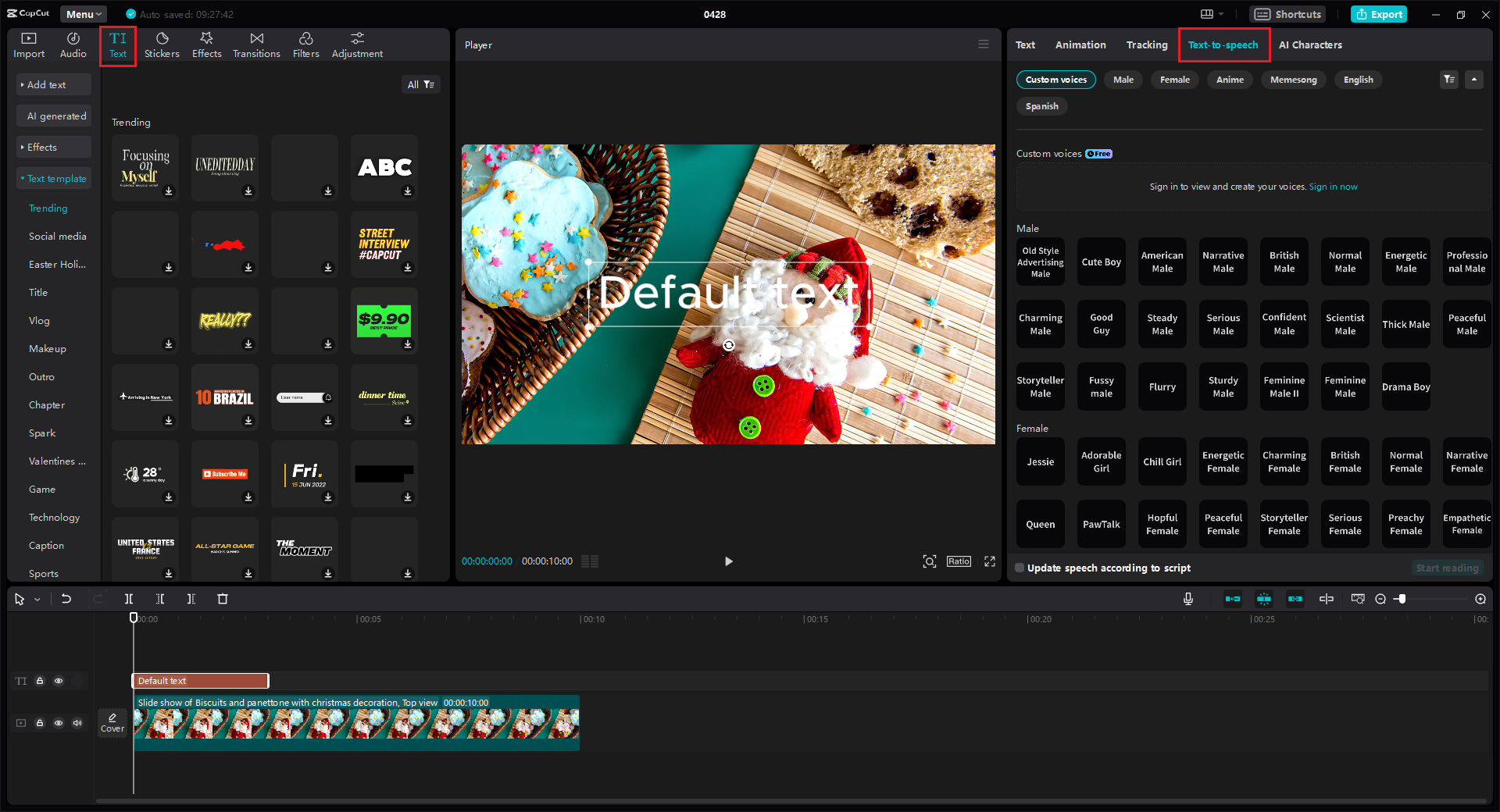Hide the video track with eye icon
The width and height of the screenshot is (1500, 812).
[x=59, y=723]
